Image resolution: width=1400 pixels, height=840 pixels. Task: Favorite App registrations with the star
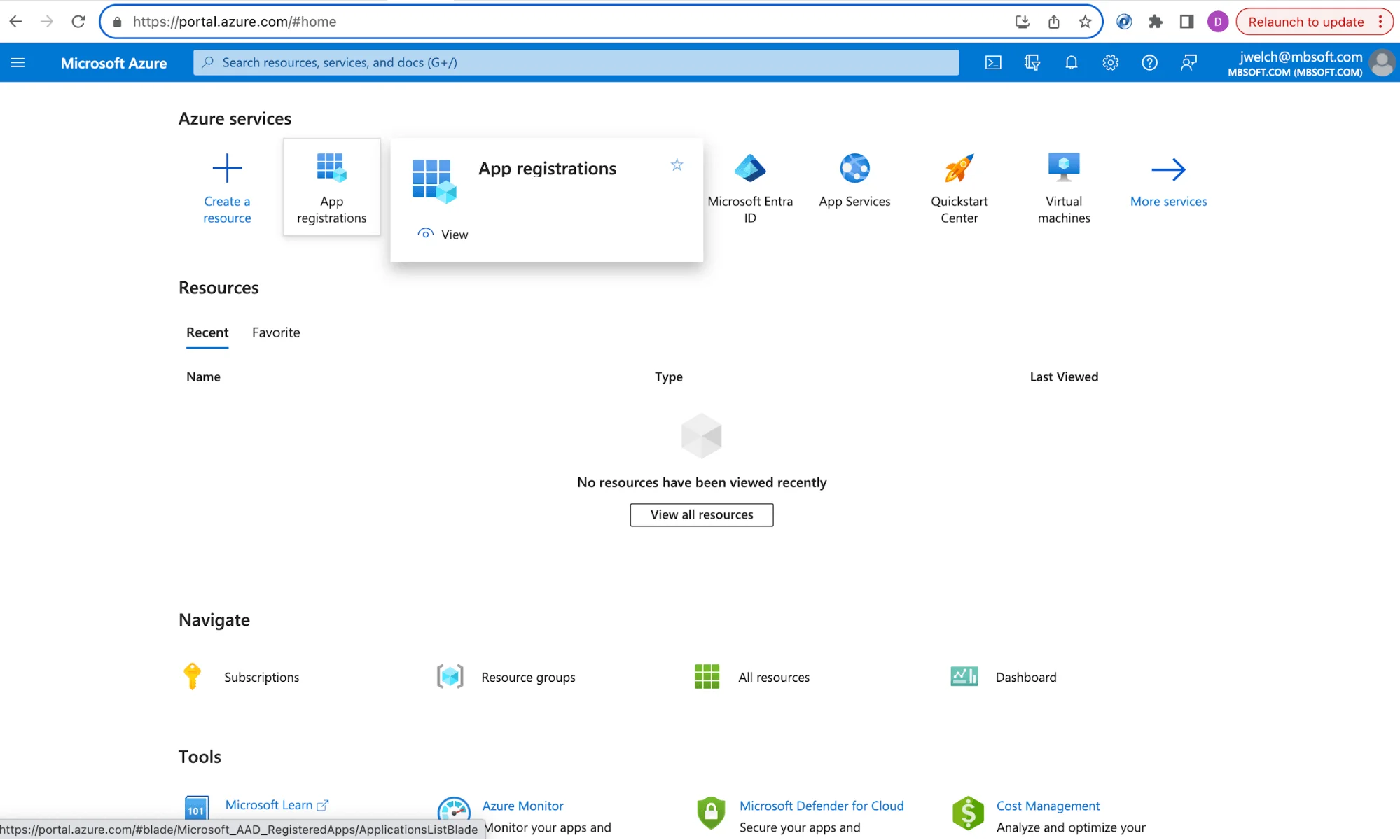pos(677,165)
